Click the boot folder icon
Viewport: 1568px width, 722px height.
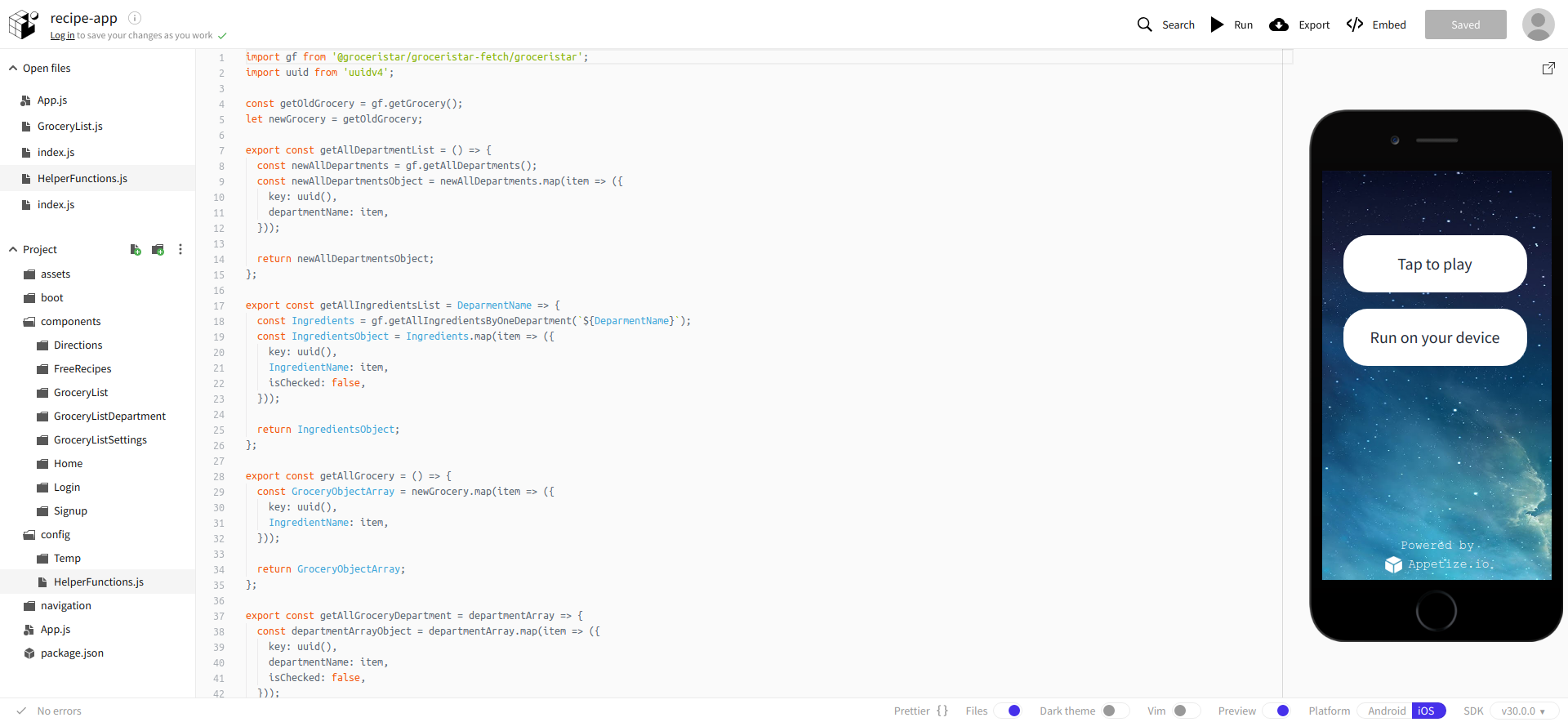click(29, 298)
